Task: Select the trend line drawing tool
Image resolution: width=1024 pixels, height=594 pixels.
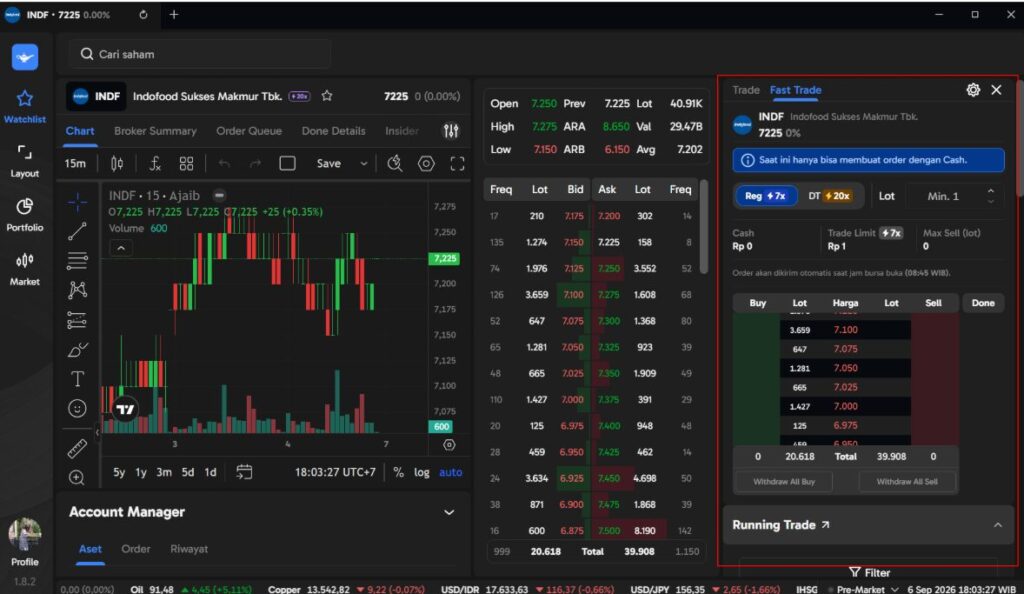Action: click(77, 231)
